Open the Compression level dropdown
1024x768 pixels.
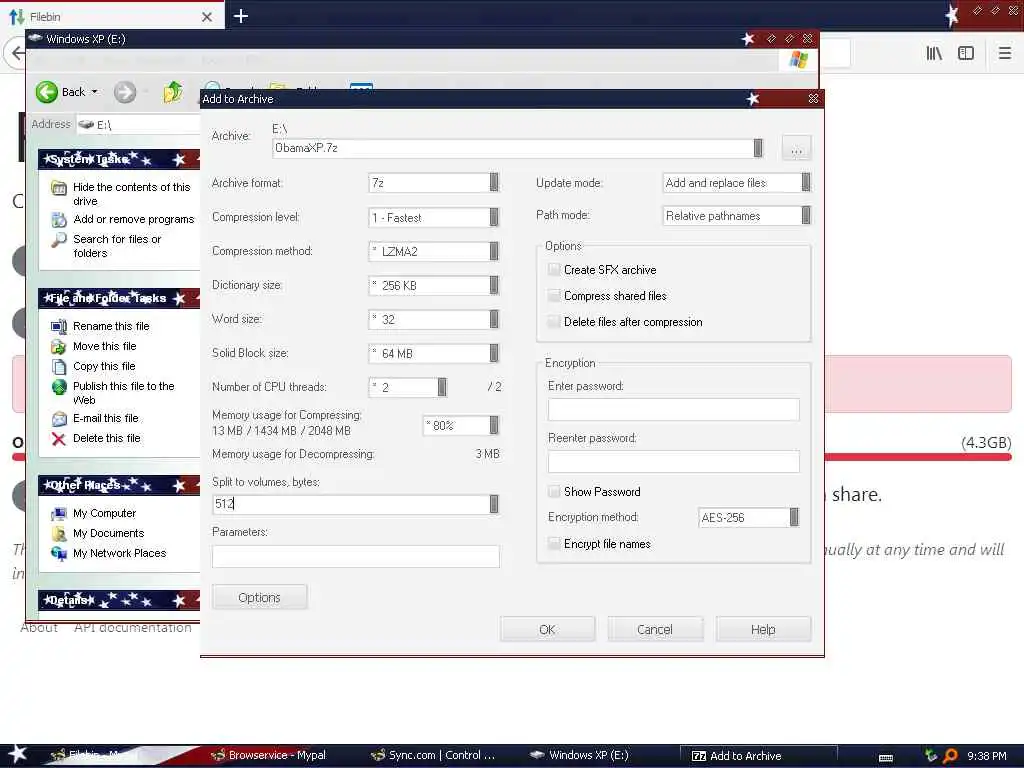coord(494,217)
